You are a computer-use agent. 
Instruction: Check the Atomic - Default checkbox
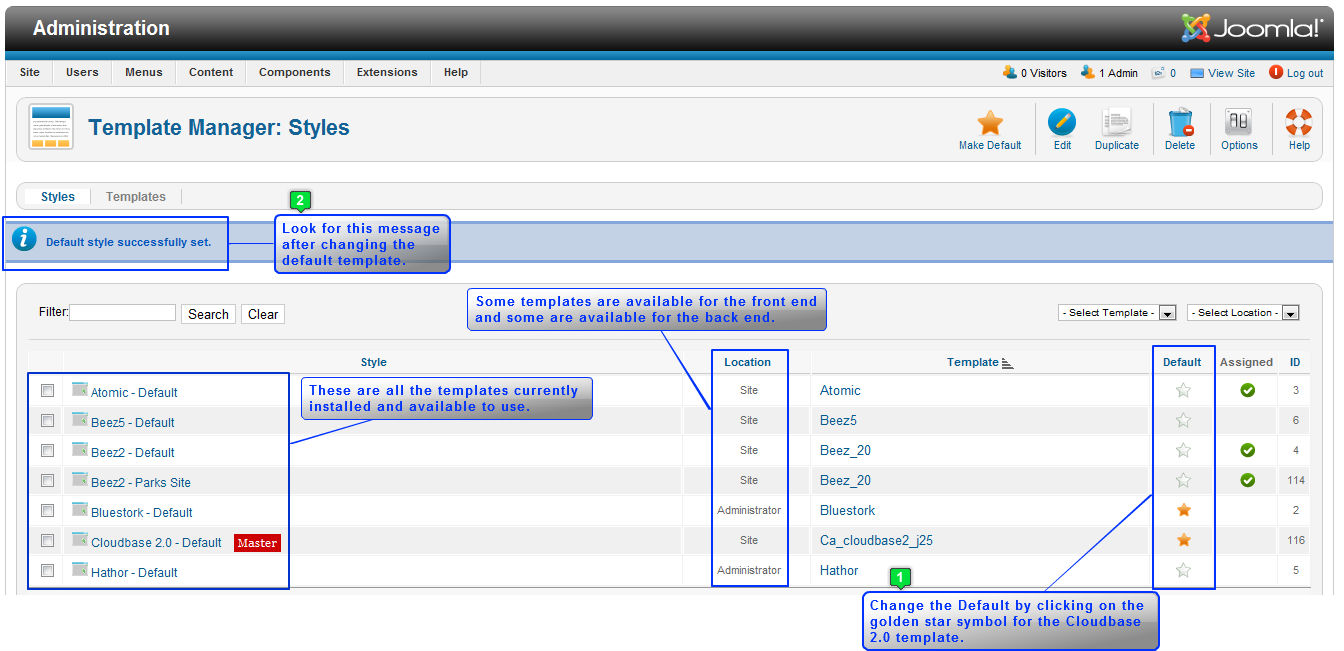(47, 390)
